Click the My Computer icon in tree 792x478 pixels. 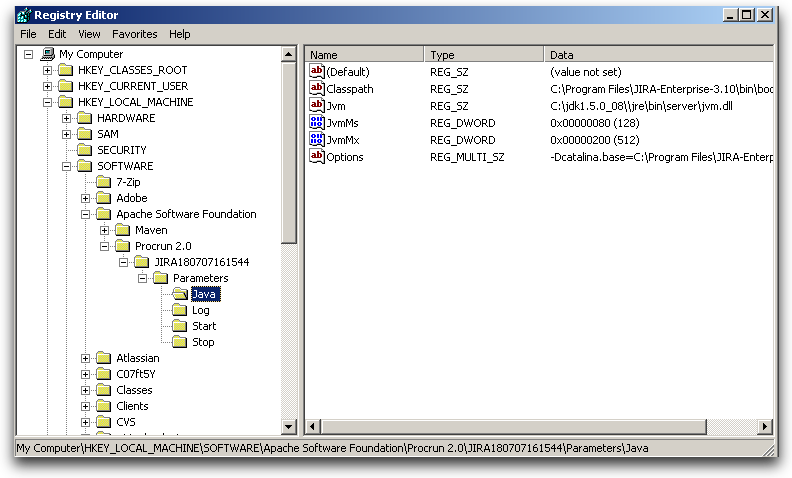[47, 54]
